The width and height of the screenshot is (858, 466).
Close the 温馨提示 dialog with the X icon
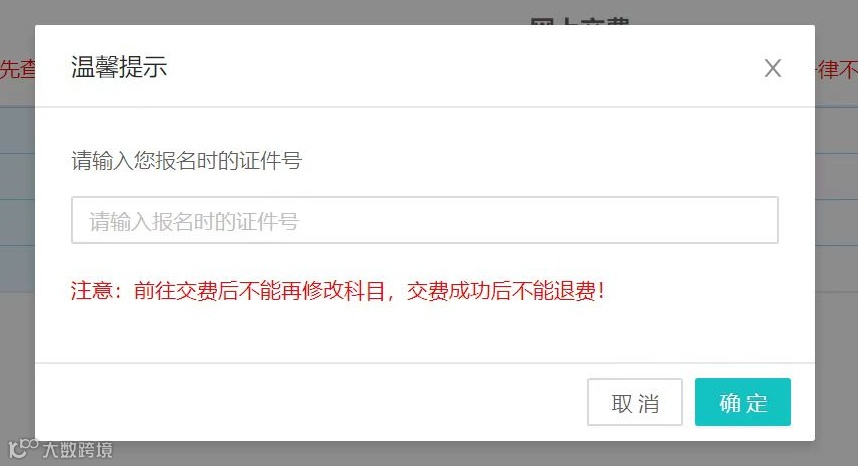tap(773, 68)
